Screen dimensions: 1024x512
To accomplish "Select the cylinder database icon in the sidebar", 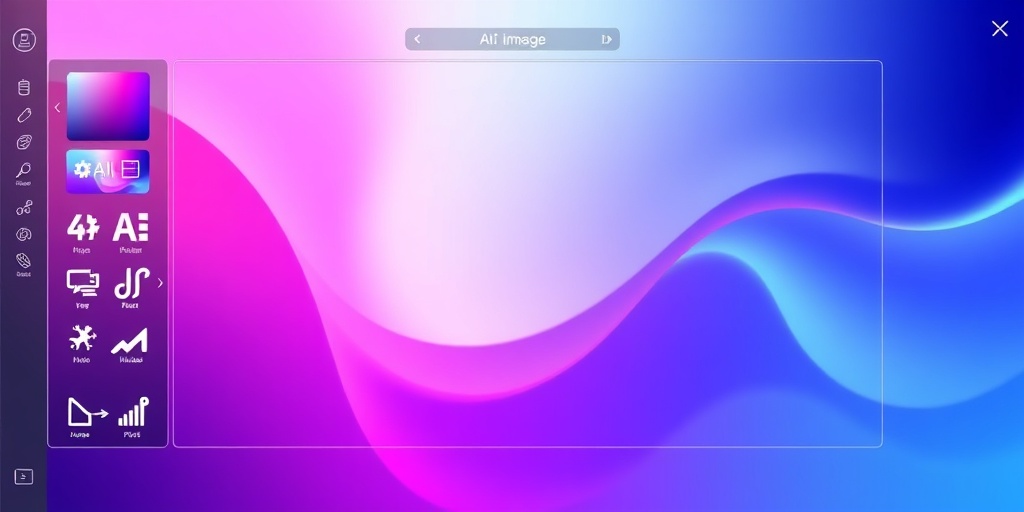I will 24,88.
